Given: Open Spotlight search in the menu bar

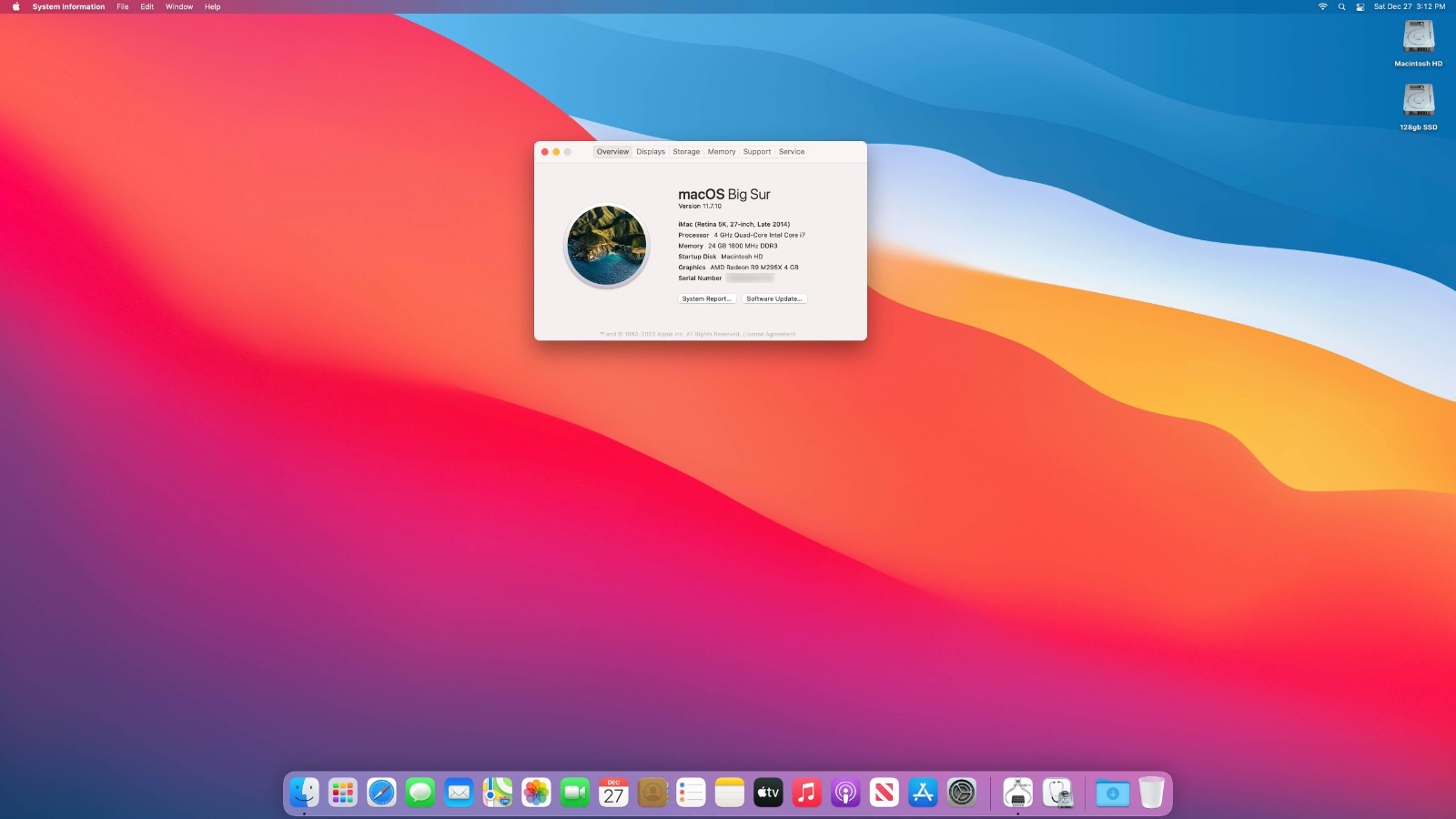Looking at the screenshot, I should [1341, 6].
